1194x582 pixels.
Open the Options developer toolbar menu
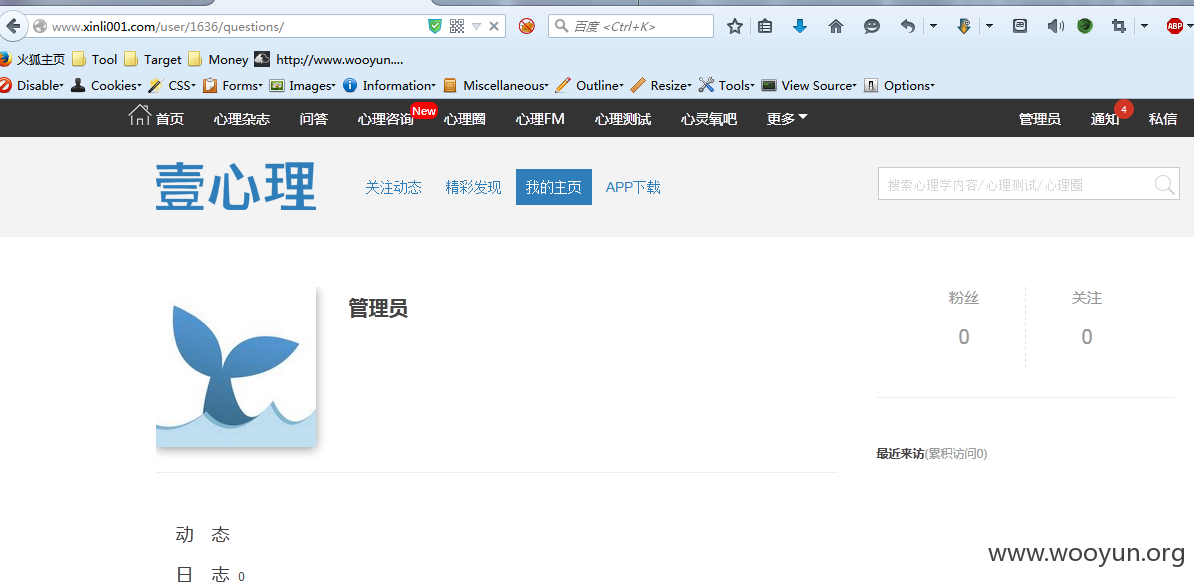click(899, 85)
